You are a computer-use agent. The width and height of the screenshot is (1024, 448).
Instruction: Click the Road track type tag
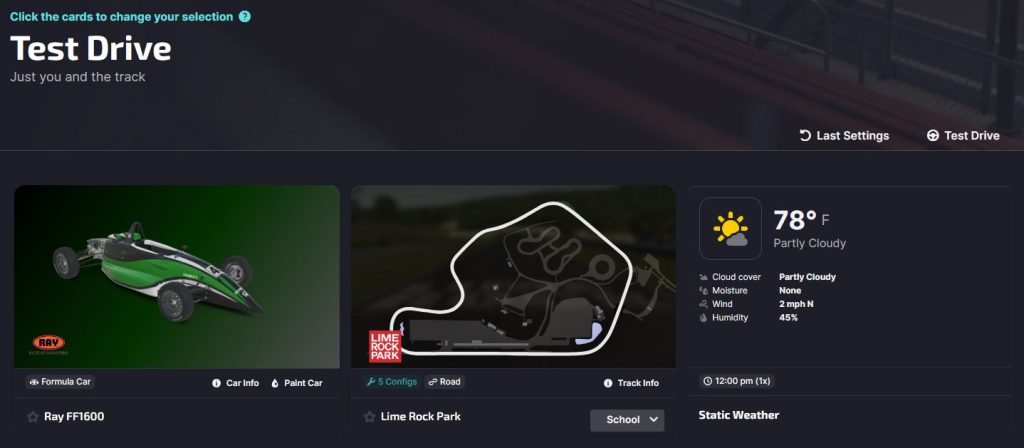click(444, 382)
